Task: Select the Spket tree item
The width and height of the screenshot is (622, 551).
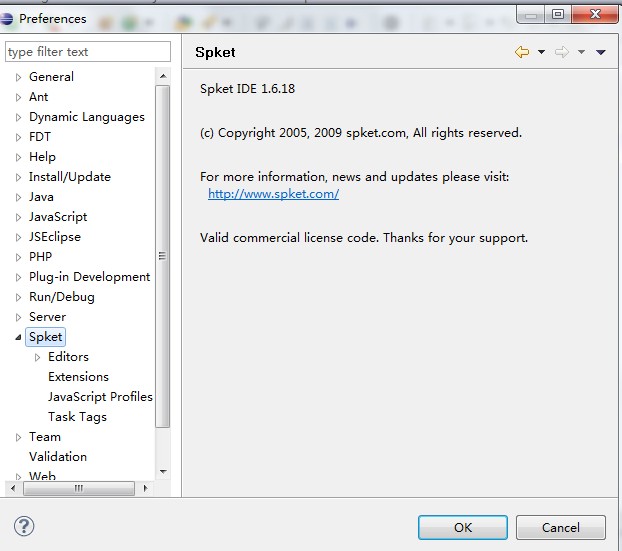Action: (46, 337)
